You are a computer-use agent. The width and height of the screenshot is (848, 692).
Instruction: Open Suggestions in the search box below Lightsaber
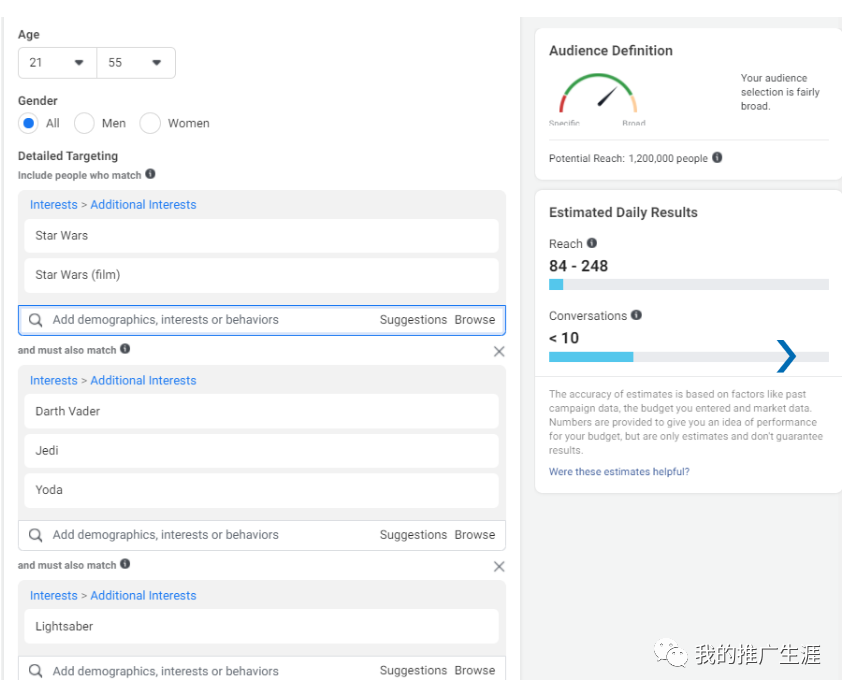pos(413,671)
